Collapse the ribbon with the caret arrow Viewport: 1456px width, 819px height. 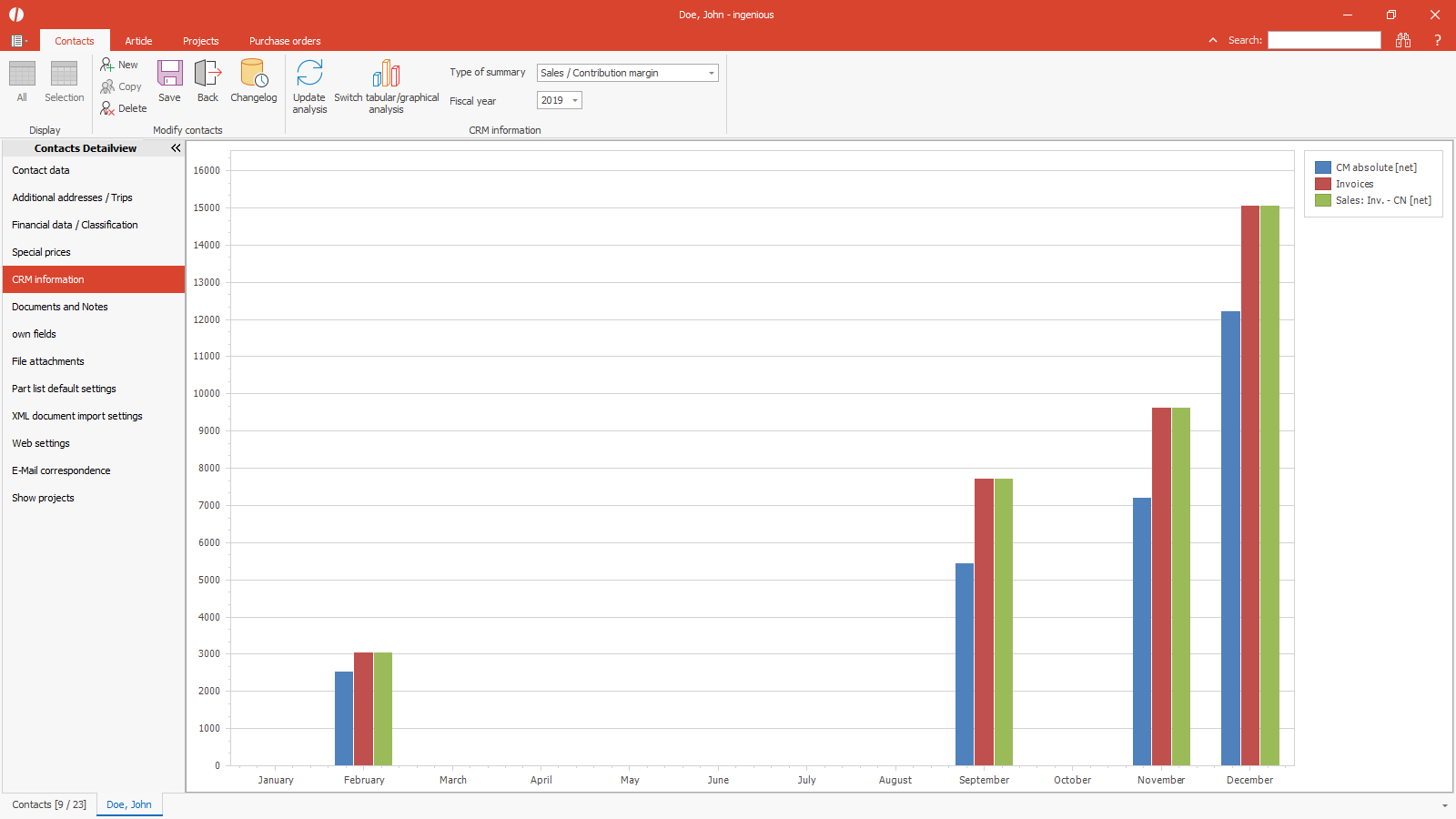point(1212,40)
